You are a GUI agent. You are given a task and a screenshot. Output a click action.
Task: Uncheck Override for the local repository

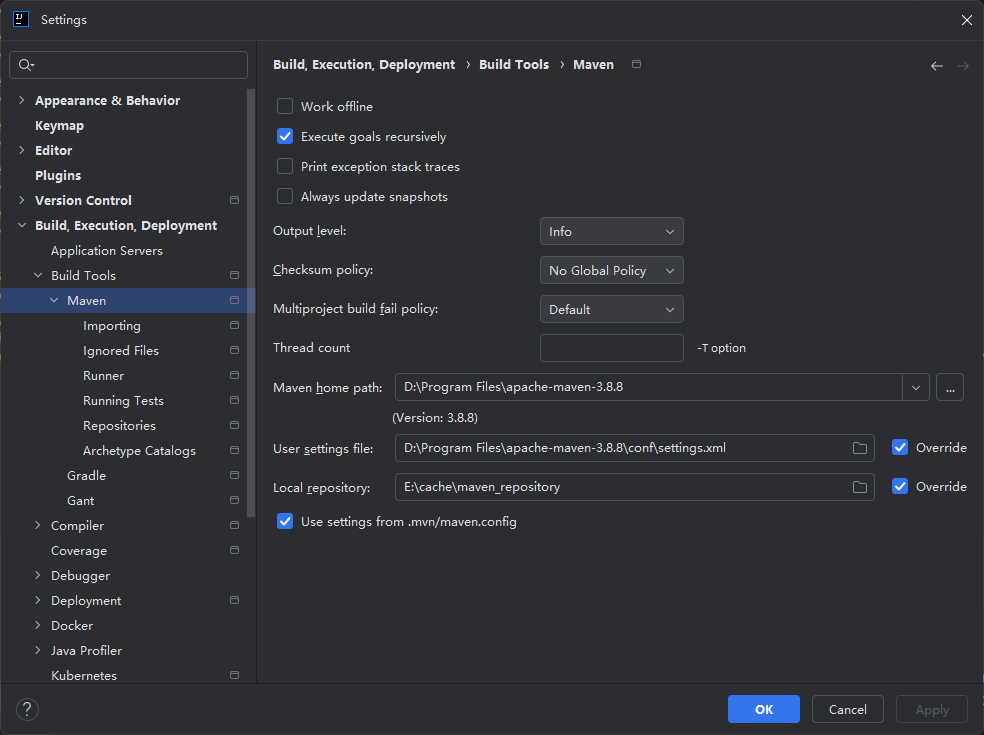(900, 486)
